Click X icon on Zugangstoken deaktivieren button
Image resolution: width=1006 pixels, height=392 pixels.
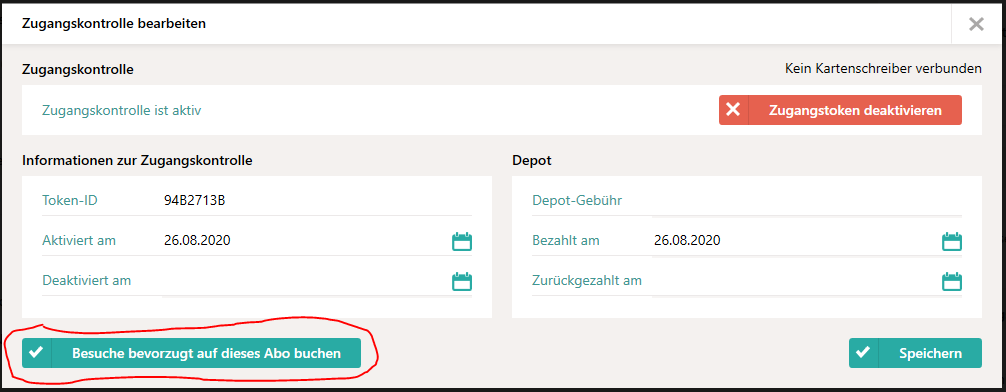click(x=733, y=110)
